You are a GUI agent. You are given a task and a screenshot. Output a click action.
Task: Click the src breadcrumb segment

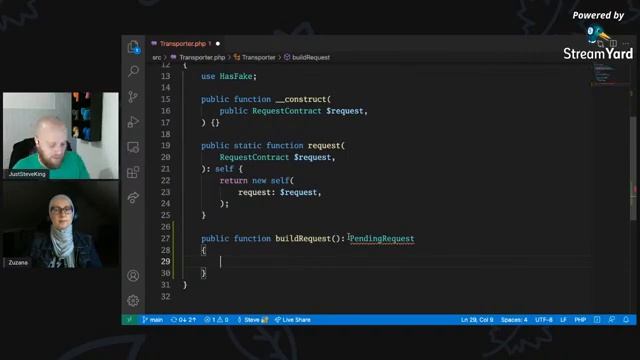point(157,58)
